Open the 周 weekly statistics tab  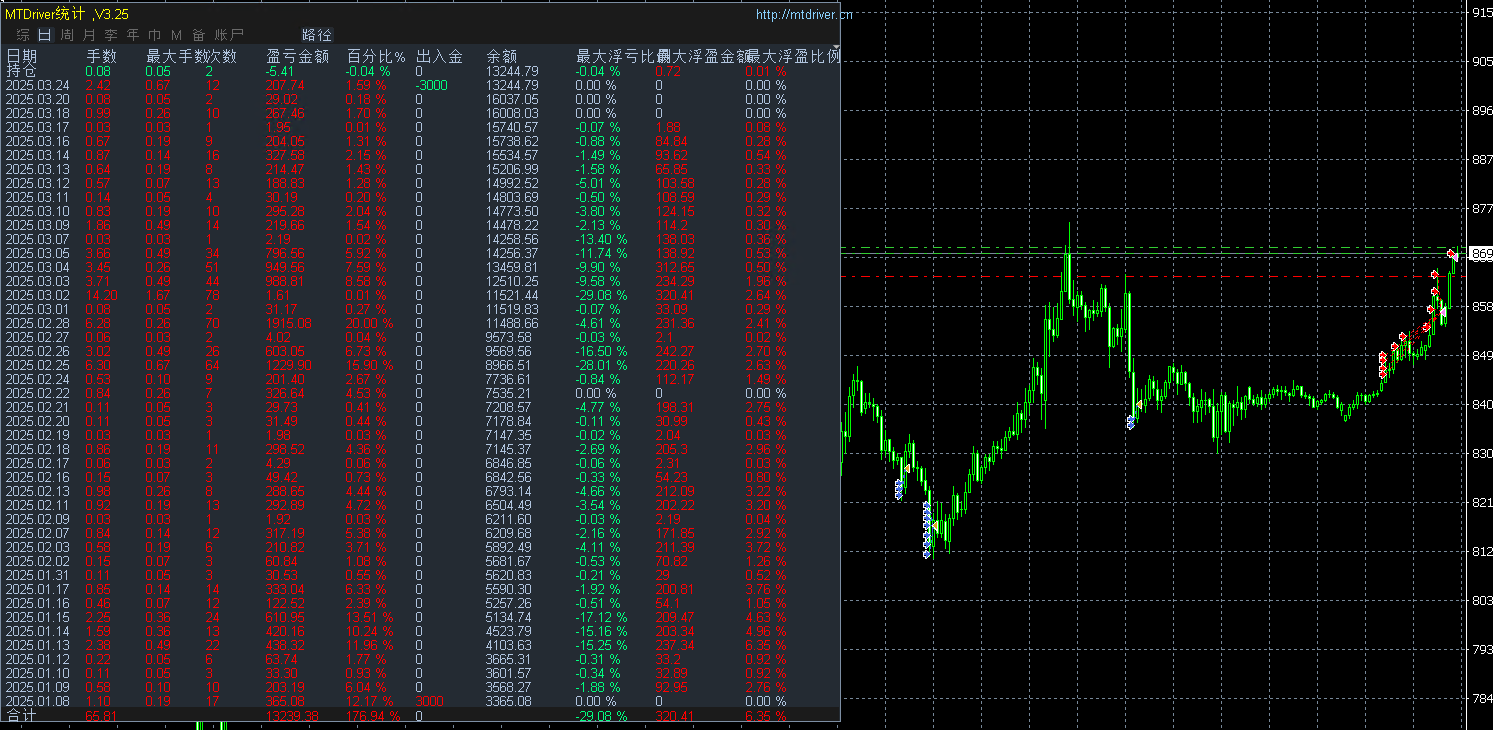pyautogui.click(x=67, y=35)
